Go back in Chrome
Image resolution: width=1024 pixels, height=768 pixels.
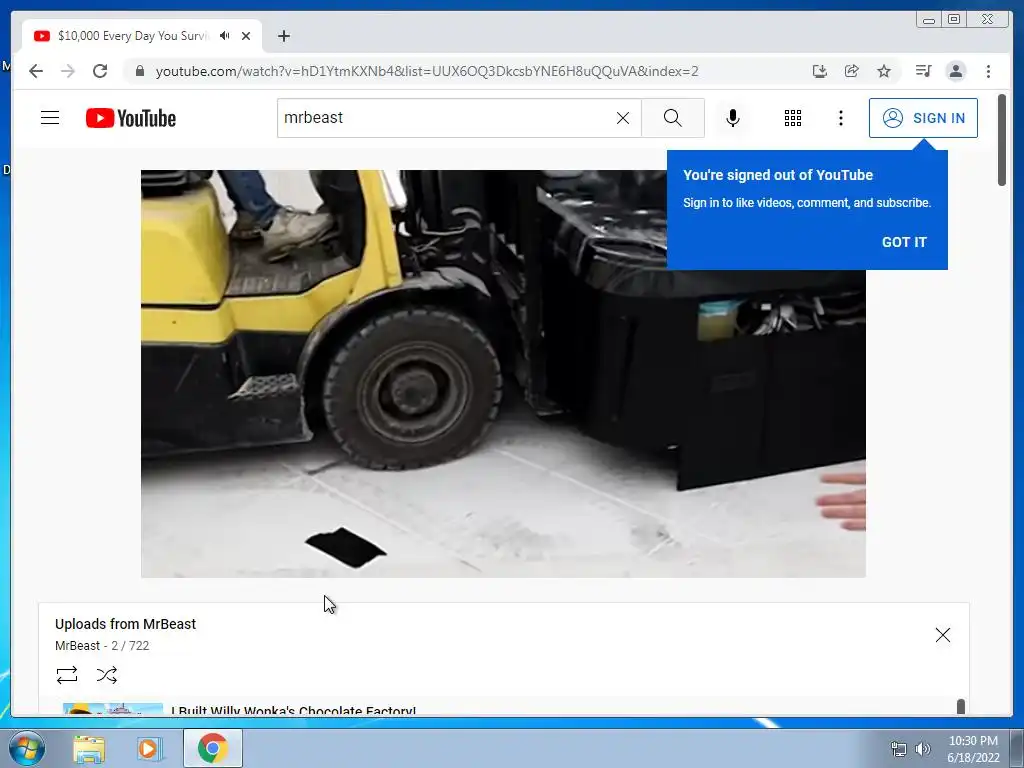[36, 71]
